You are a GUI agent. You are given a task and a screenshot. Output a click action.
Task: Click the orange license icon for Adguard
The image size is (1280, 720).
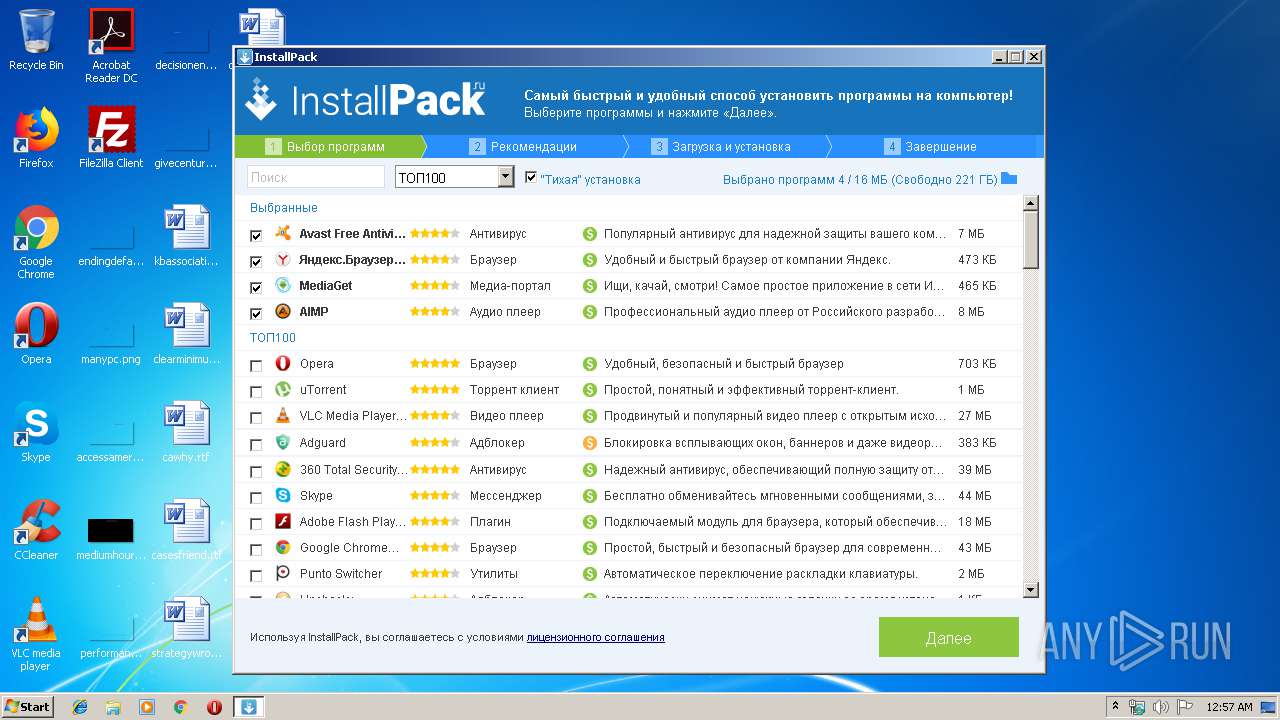(x=590, y=443)
